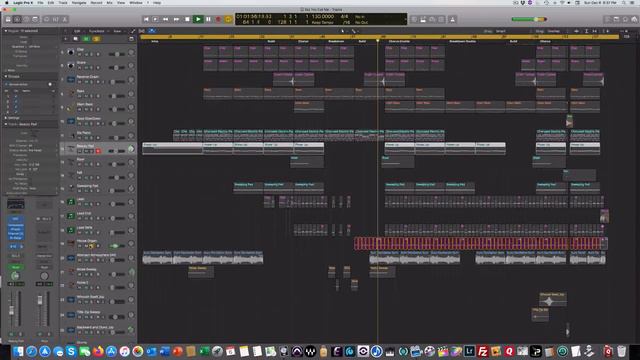Open the File menu
The height and width of the screenshot is (360, 640).
point(40,2)
